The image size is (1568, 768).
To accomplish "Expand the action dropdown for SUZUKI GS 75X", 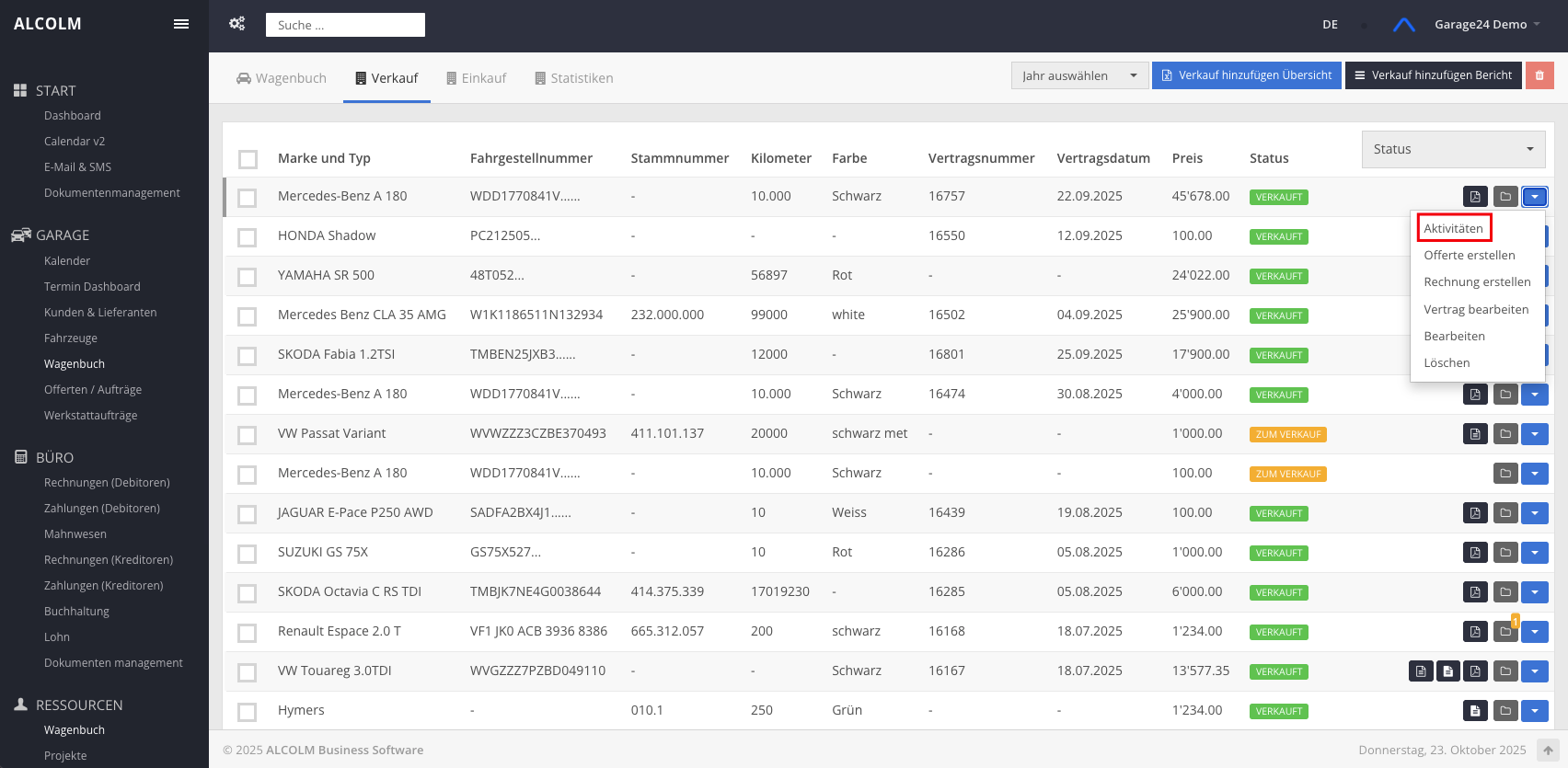I will point(1535,553).
